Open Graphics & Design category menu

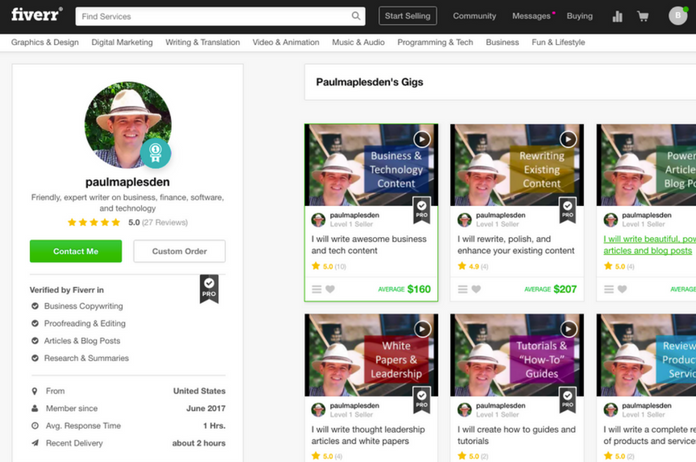pos(46,43)
